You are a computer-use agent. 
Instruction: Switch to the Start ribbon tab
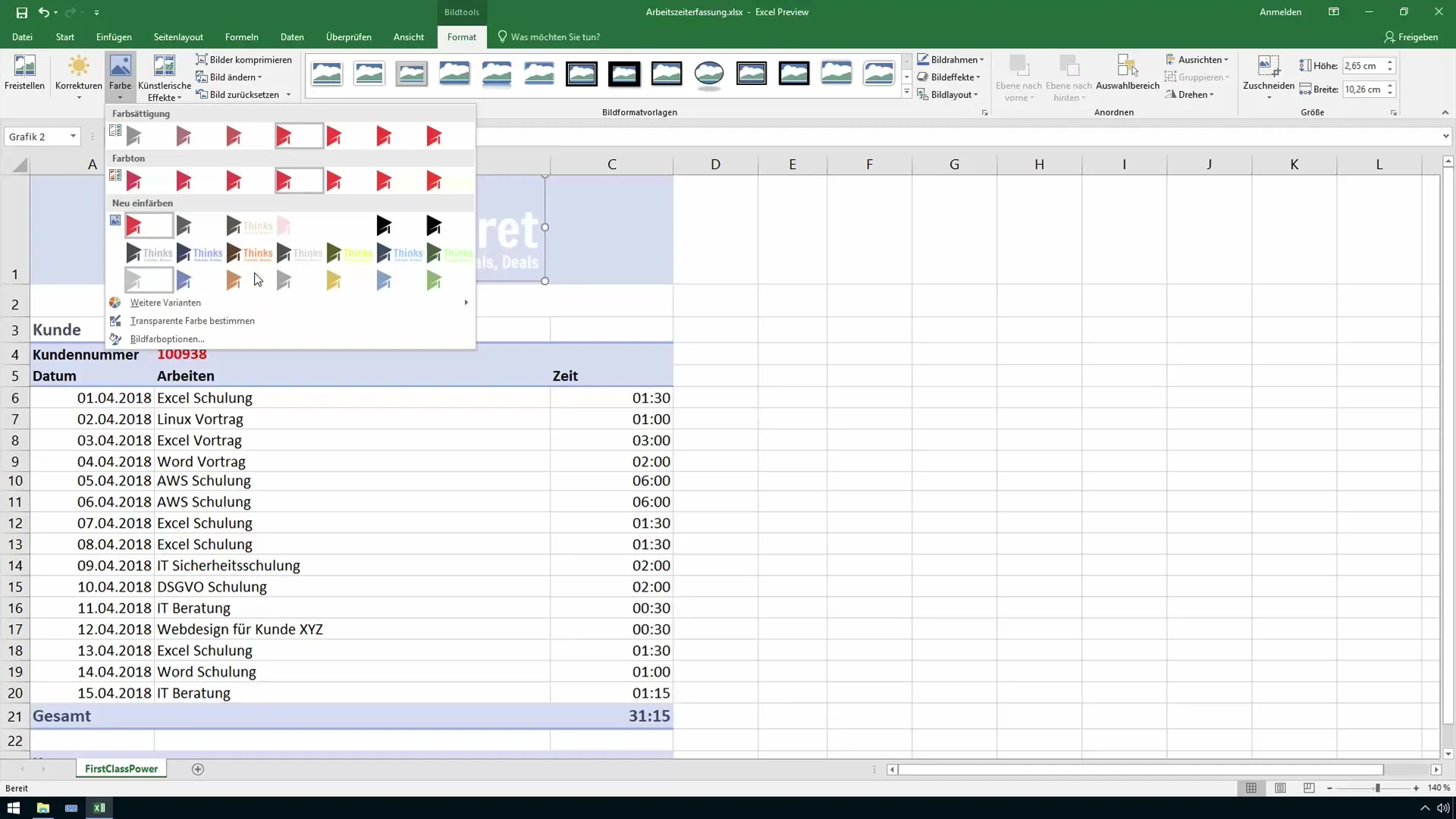65,37
